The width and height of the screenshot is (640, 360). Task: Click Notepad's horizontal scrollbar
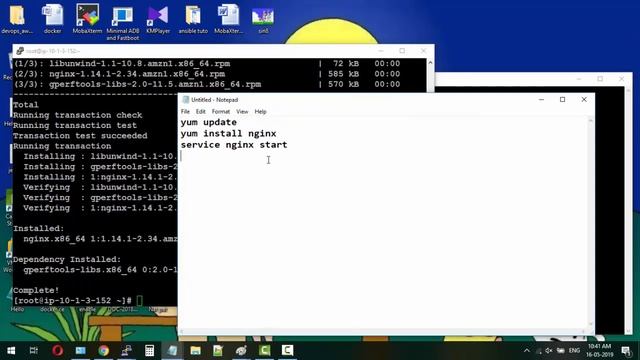[383, 331]
